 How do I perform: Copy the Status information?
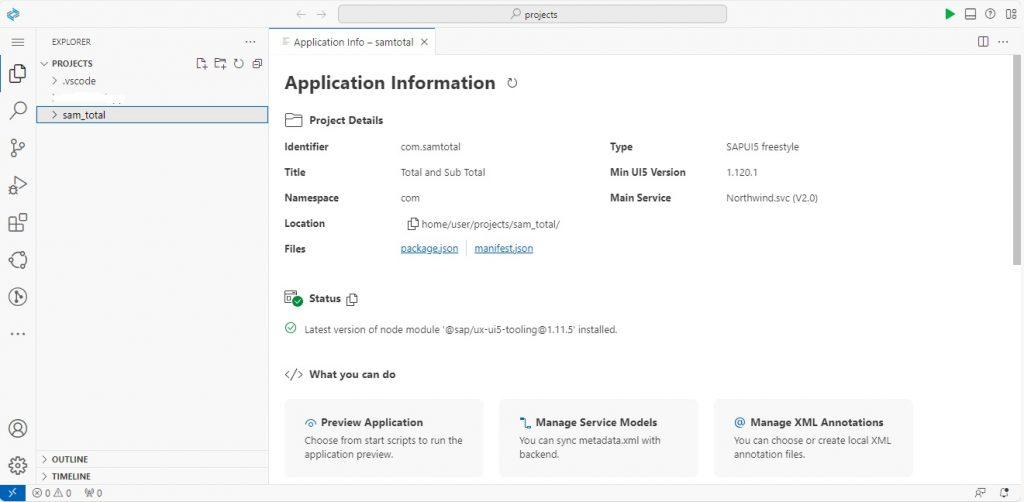click(x=352, y=299)
